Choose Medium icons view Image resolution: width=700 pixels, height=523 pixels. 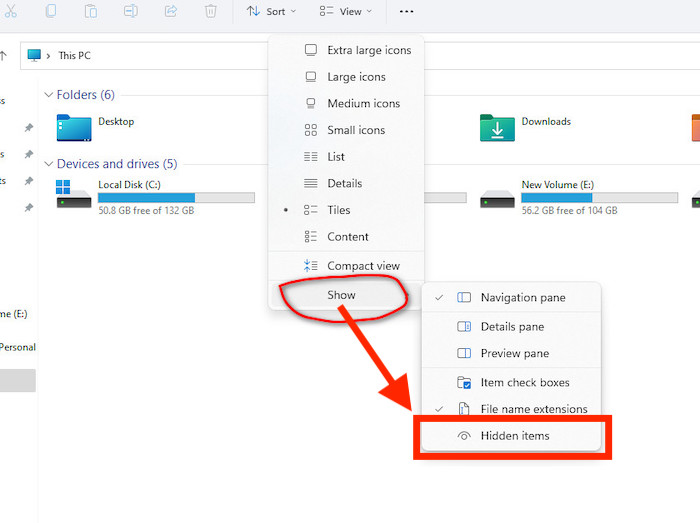346,104
